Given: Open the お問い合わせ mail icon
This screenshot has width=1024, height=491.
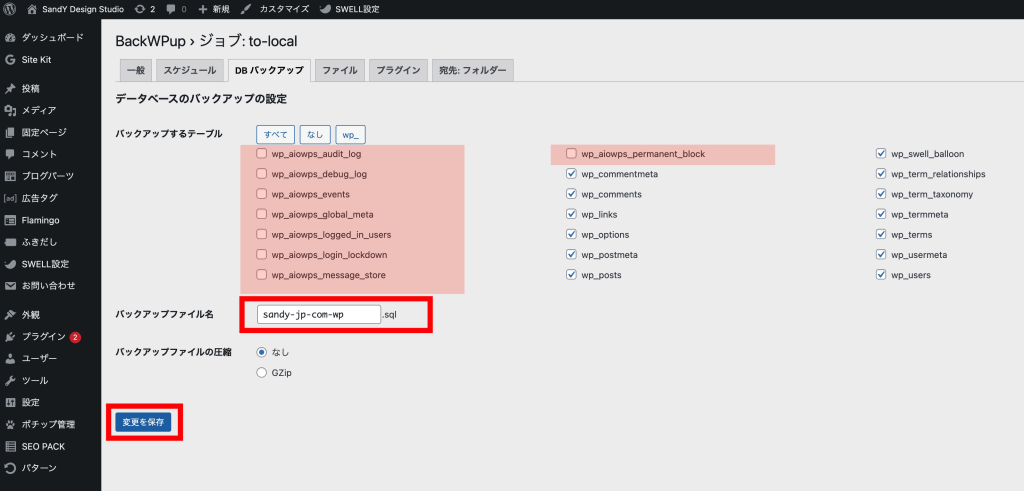Looking at the screenshot, I should (10, 286).
